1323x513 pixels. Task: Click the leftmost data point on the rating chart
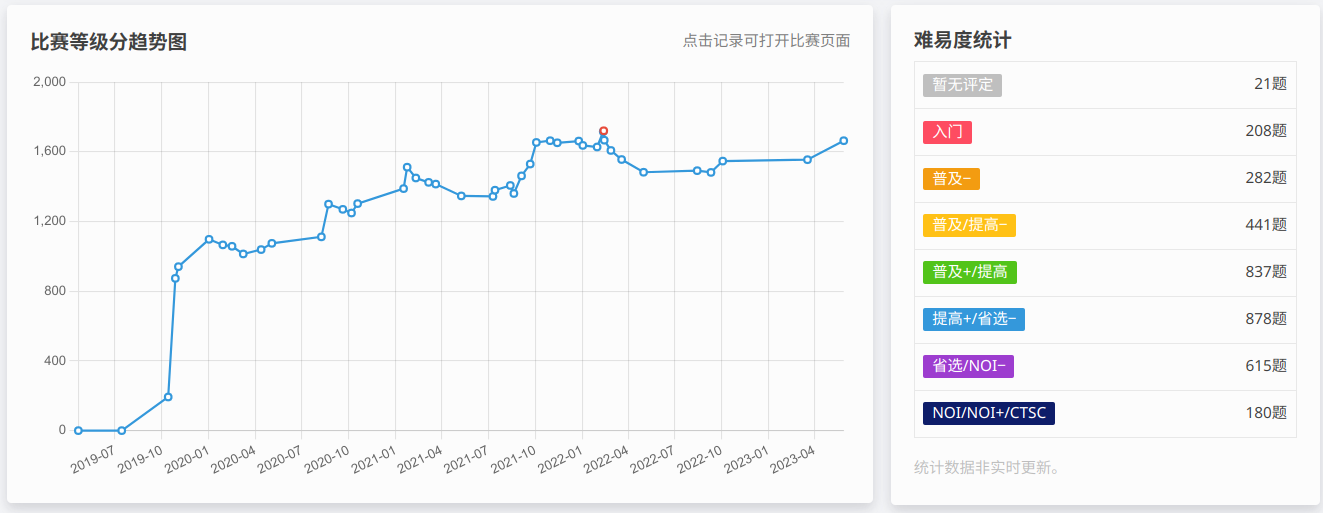click(78, 431)
